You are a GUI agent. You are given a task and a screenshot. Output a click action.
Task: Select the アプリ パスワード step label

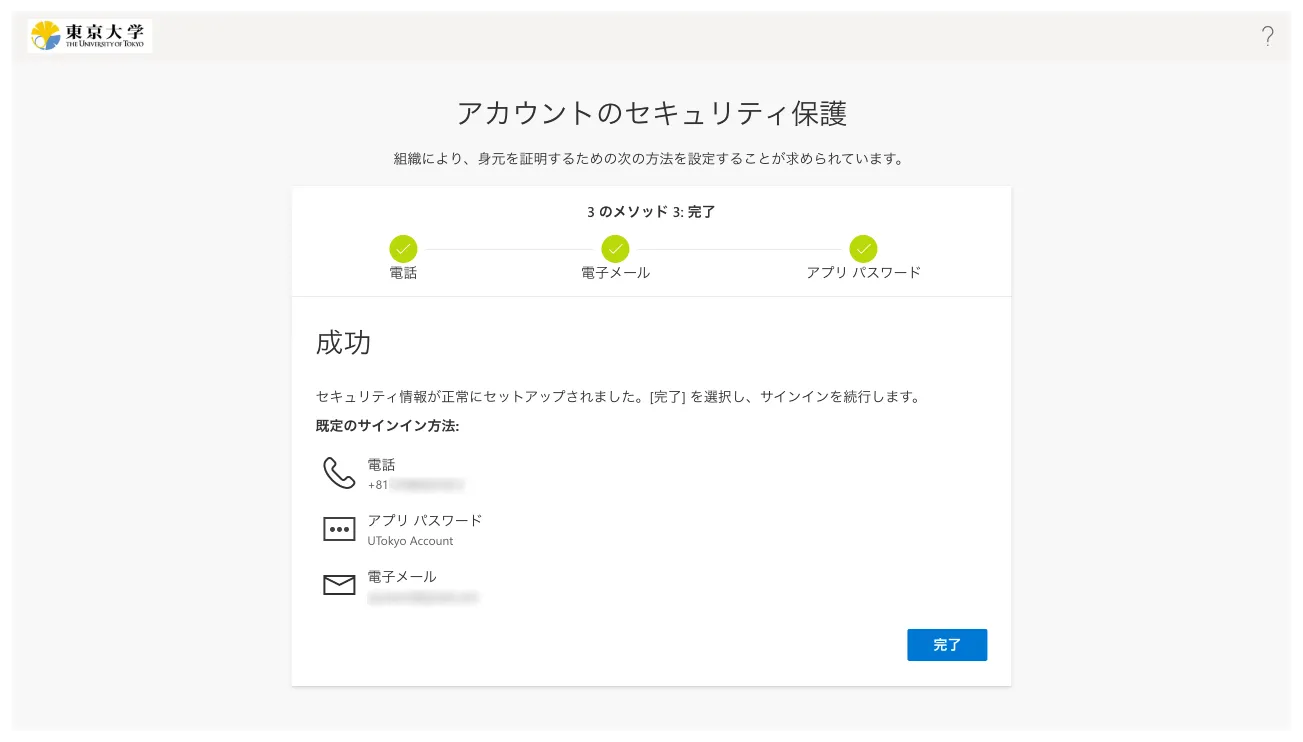click(863, 273)
